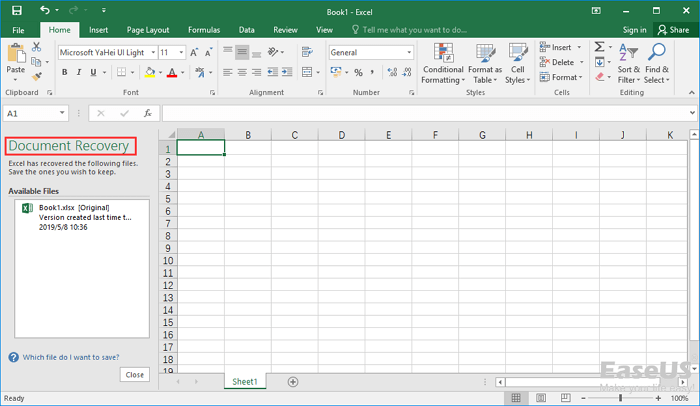Toggle Underline formatting
The image size is (700, 406).
[x=93, y=72]
